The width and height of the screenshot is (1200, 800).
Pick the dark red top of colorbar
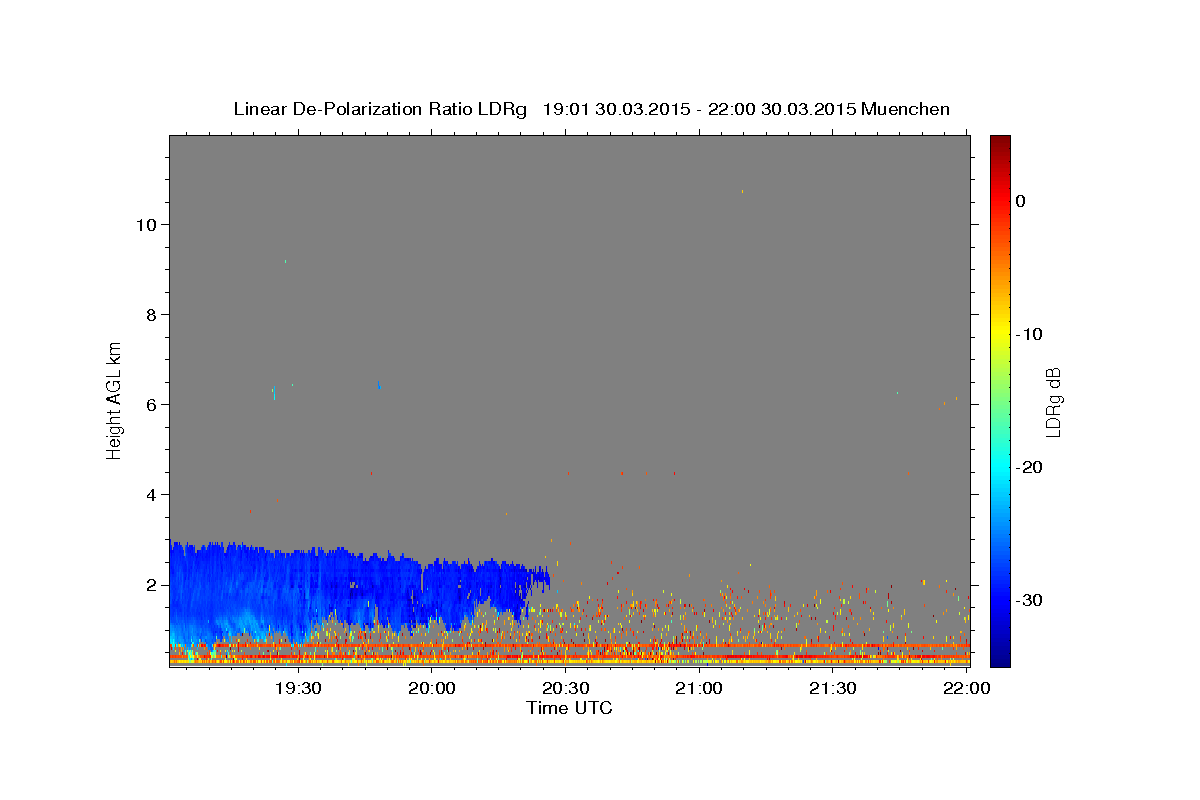coord(1000,142)
